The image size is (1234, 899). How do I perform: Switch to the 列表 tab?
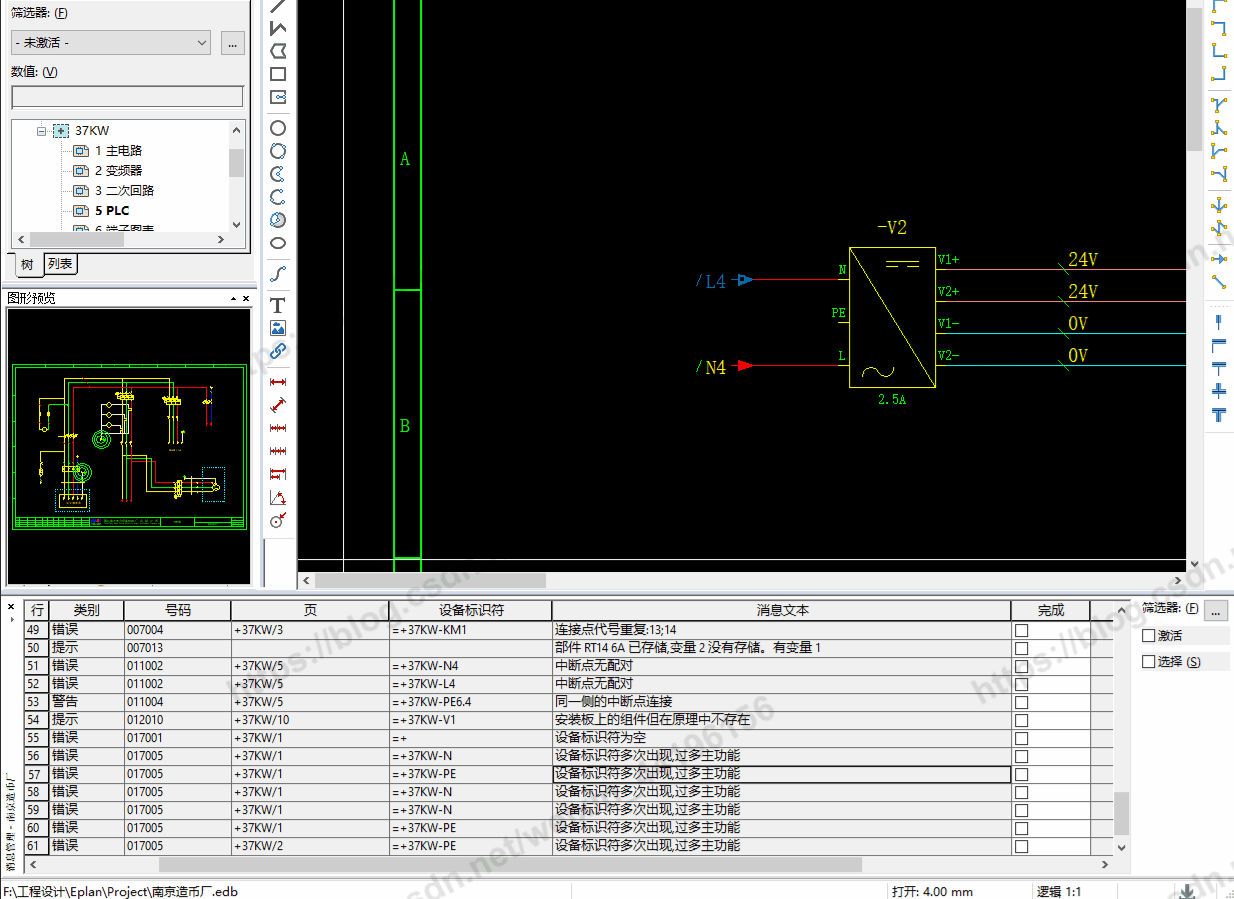click(x=60, y=264)
